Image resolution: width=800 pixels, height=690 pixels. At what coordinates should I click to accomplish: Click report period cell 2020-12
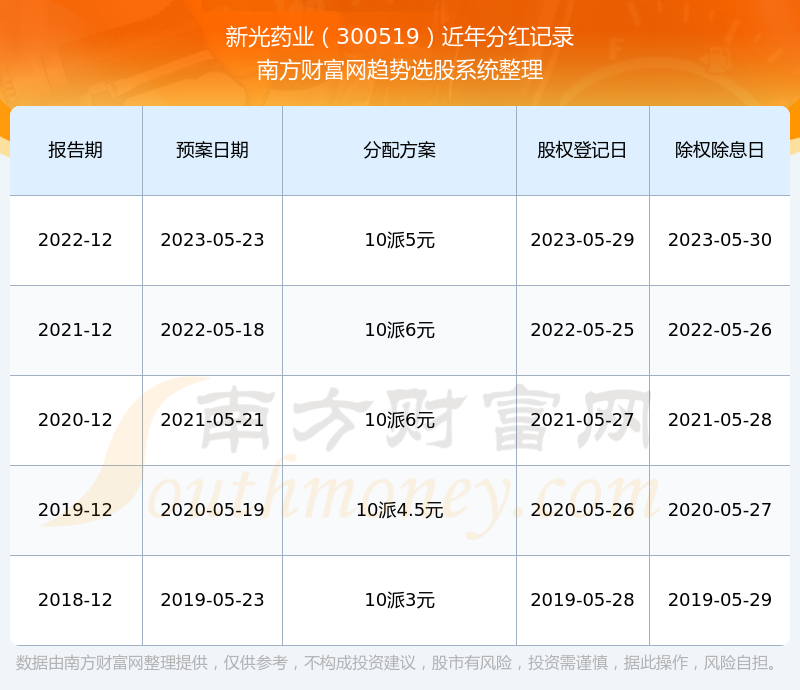pos(76,420)
